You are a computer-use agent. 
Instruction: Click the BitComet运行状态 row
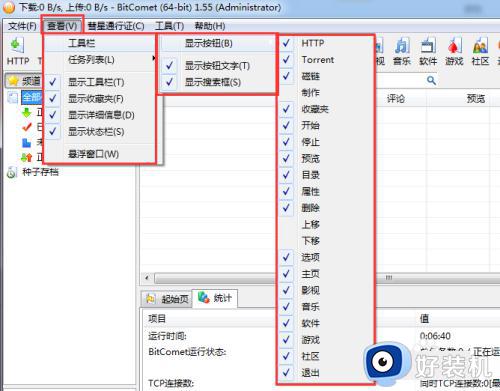(187, 352)
